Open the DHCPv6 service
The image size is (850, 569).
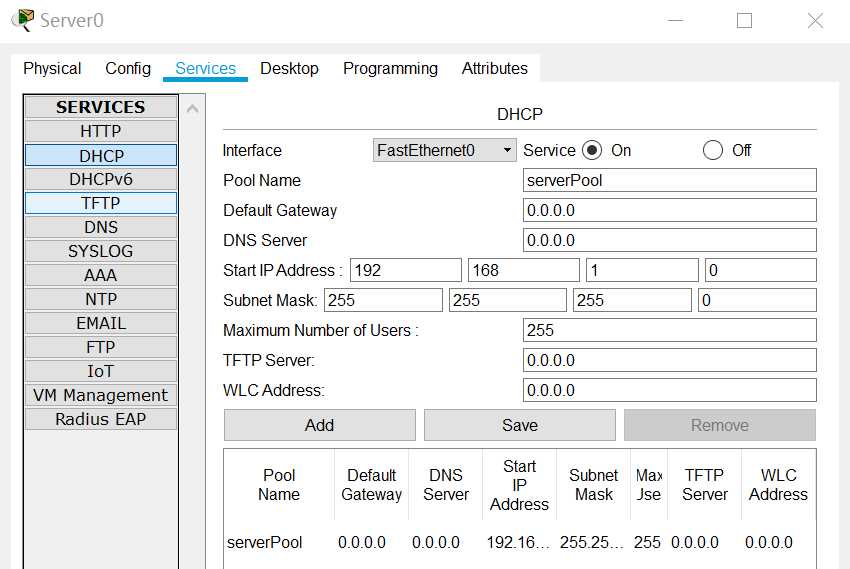click(101, 179)
